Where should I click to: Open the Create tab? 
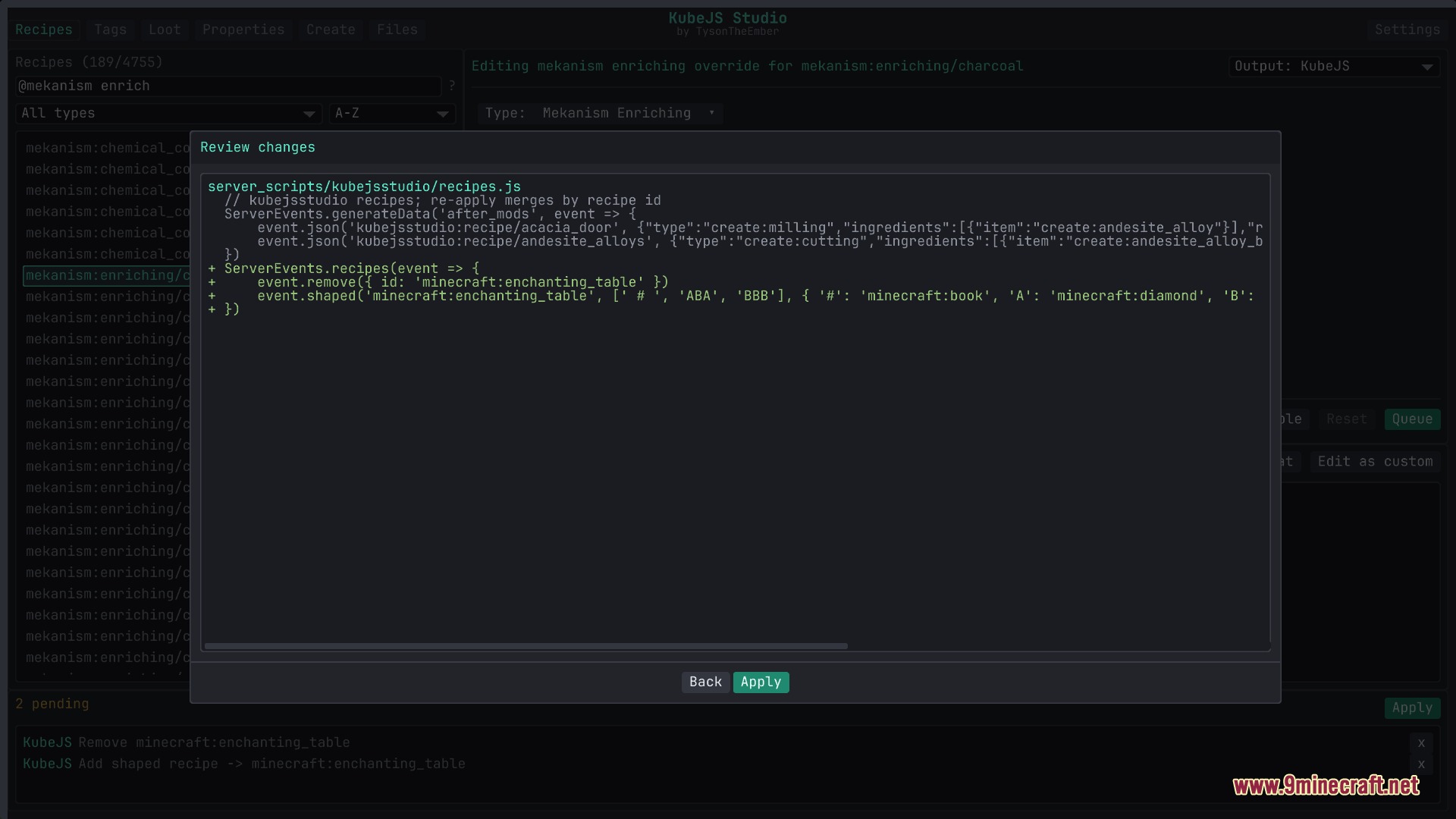pyautogui.click(x=331, y=30)
